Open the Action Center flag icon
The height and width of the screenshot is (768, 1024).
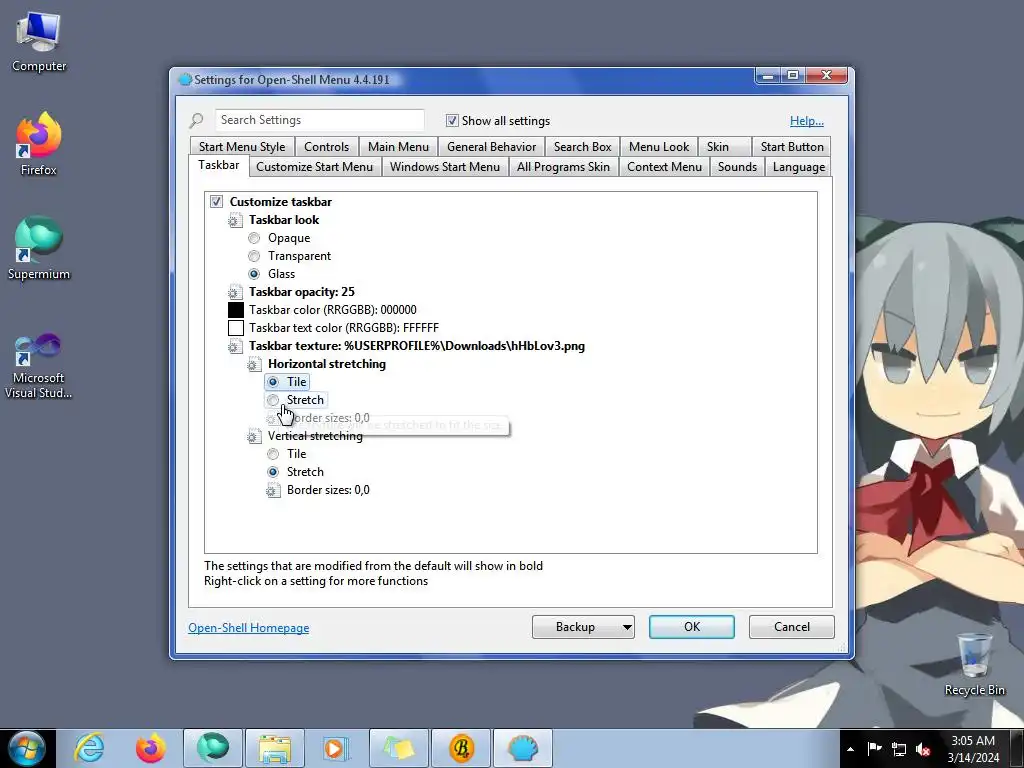click(x=874, y=749)
